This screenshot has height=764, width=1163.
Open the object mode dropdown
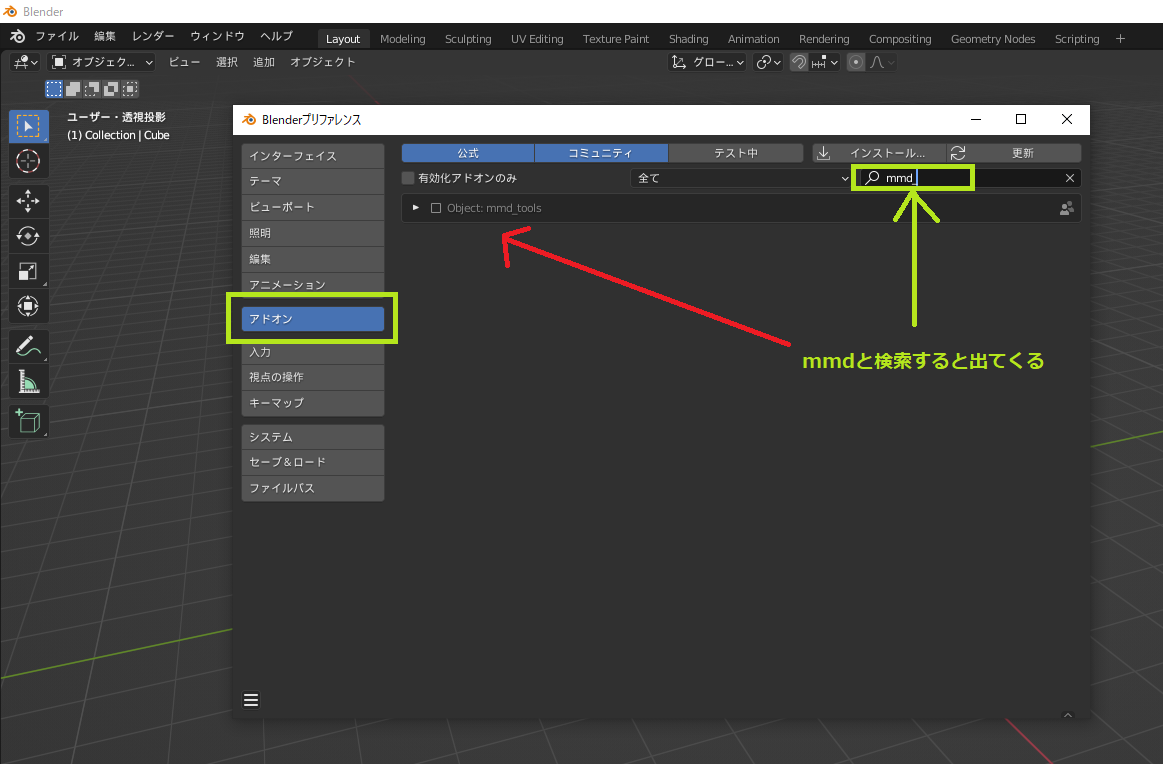click(102, 62)
